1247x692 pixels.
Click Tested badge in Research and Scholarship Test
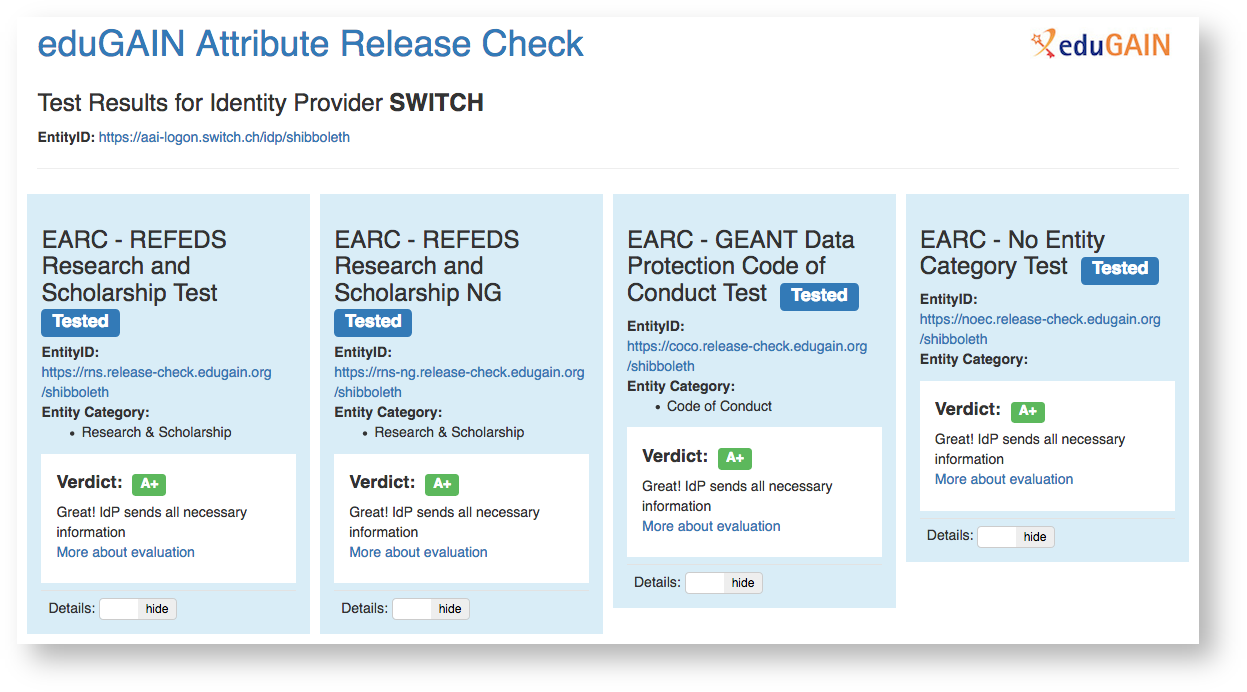coord(80,322)
